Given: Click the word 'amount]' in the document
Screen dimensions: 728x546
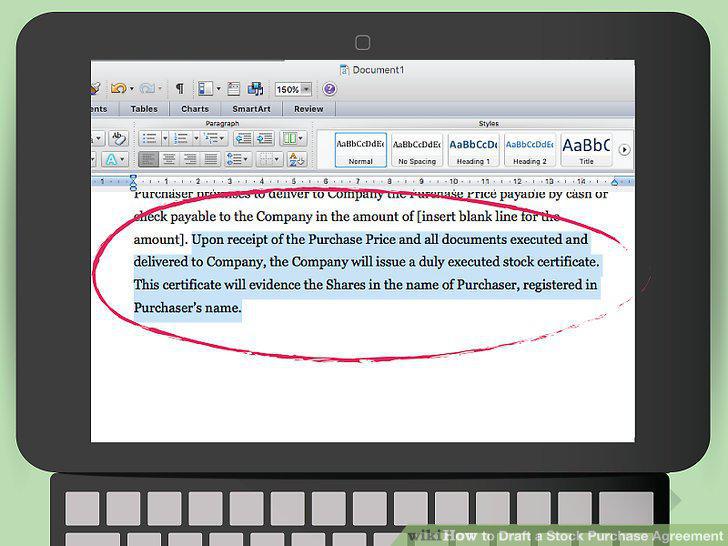Looking at the screenshot, I should point(161,240).
